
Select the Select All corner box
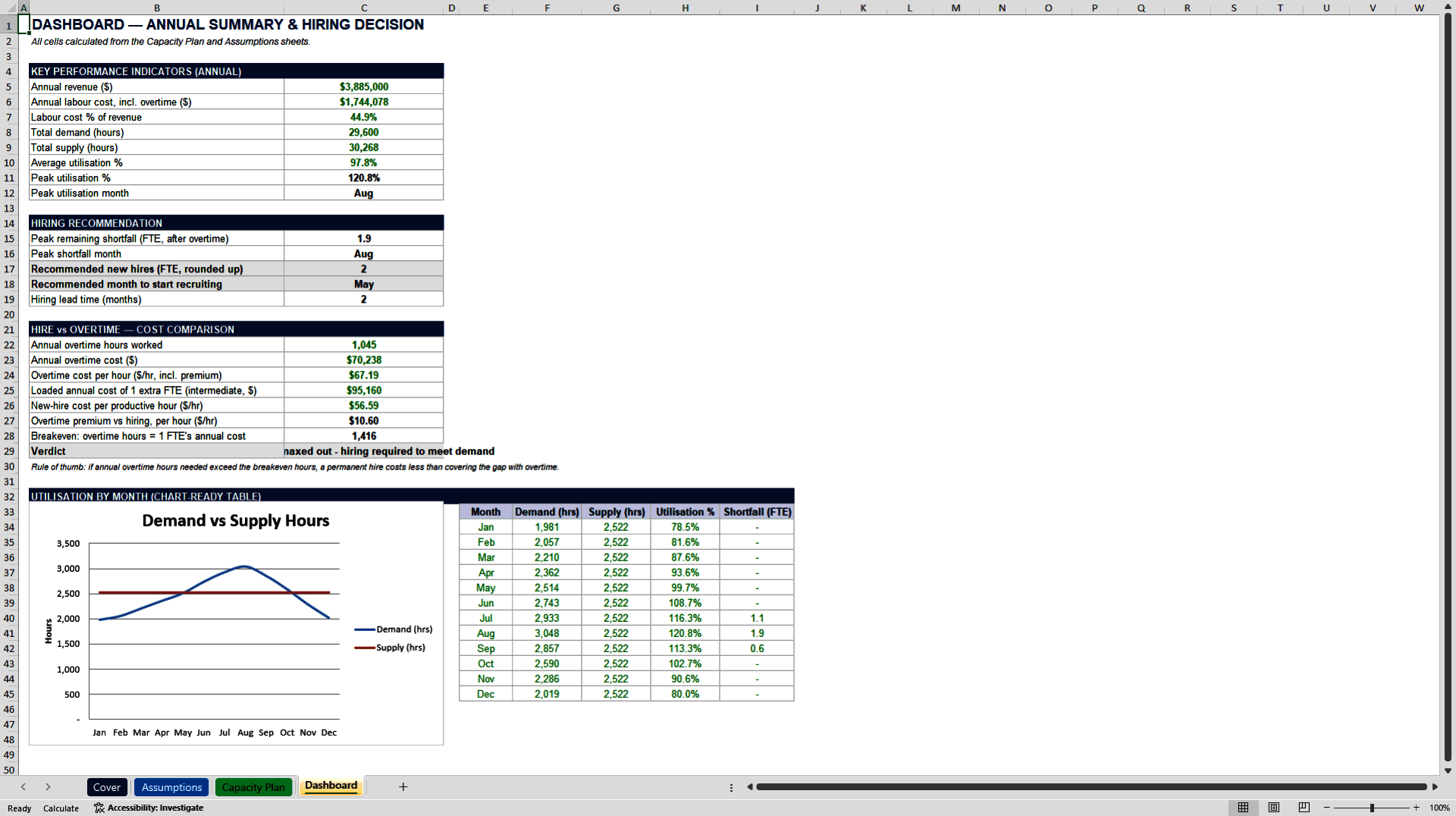coord(9,8)
